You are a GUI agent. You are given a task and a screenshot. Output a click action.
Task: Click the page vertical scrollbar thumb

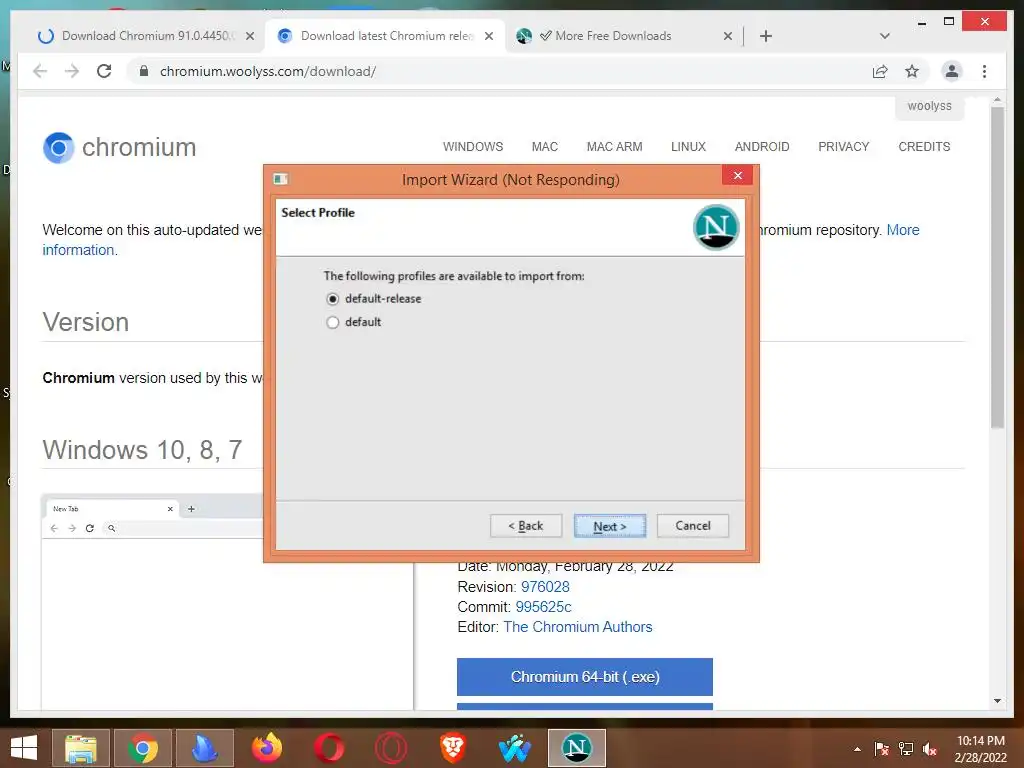click(x=997, y=268)
